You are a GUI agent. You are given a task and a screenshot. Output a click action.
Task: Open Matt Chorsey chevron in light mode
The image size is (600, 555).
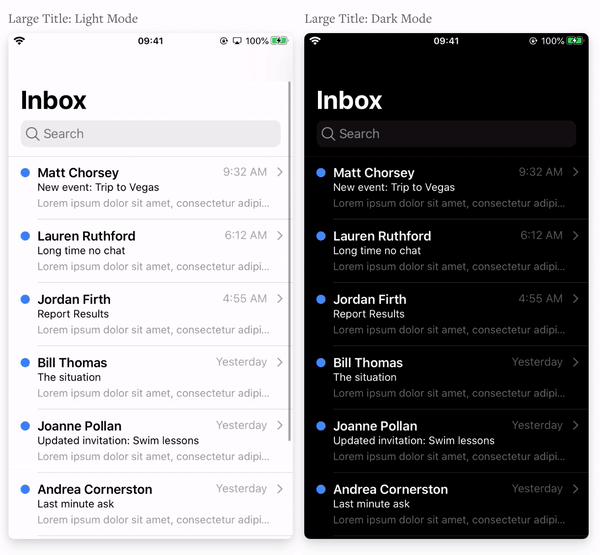tap(280, 172)
